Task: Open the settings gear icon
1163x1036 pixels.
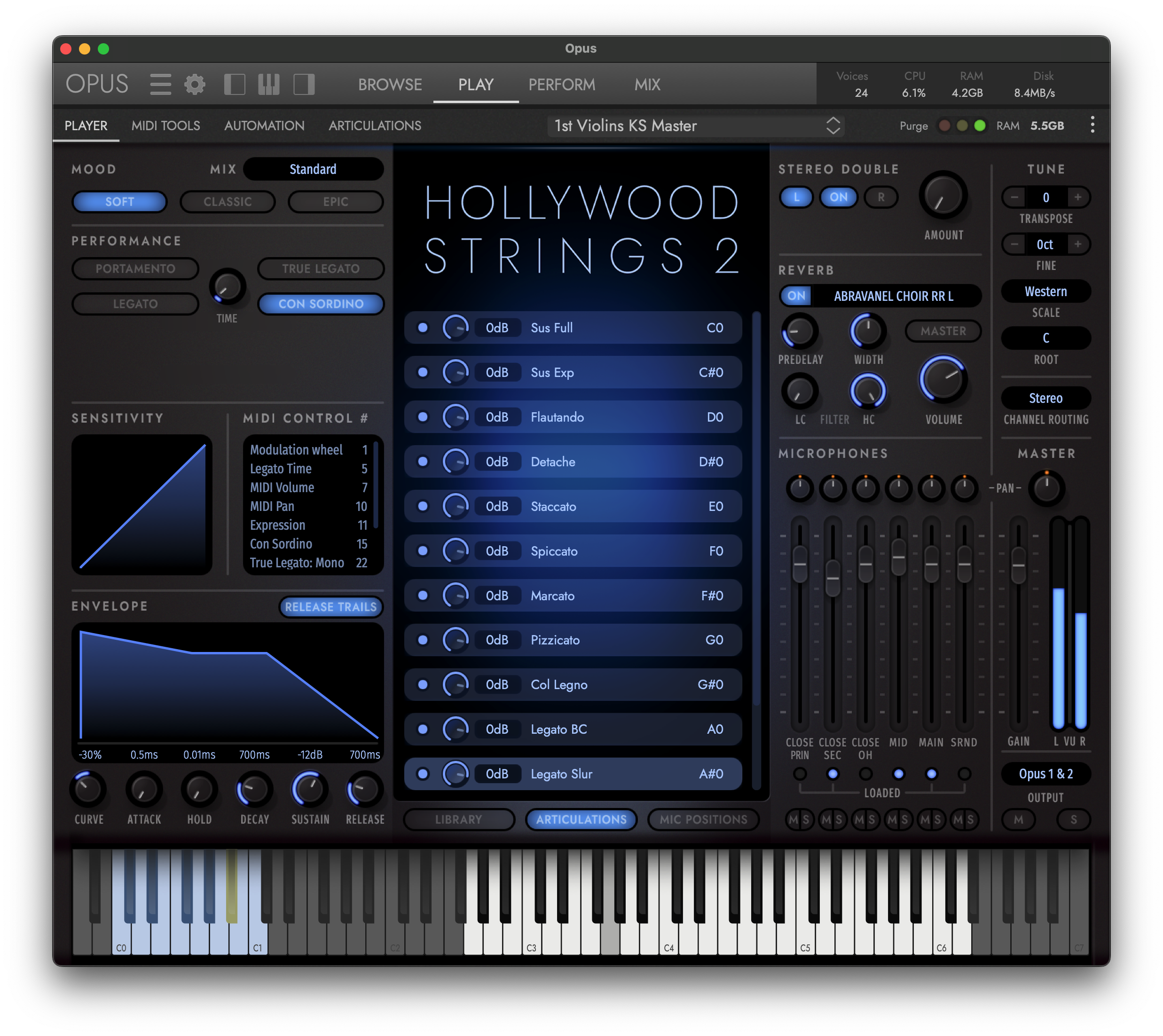Action: click(195, 84)
